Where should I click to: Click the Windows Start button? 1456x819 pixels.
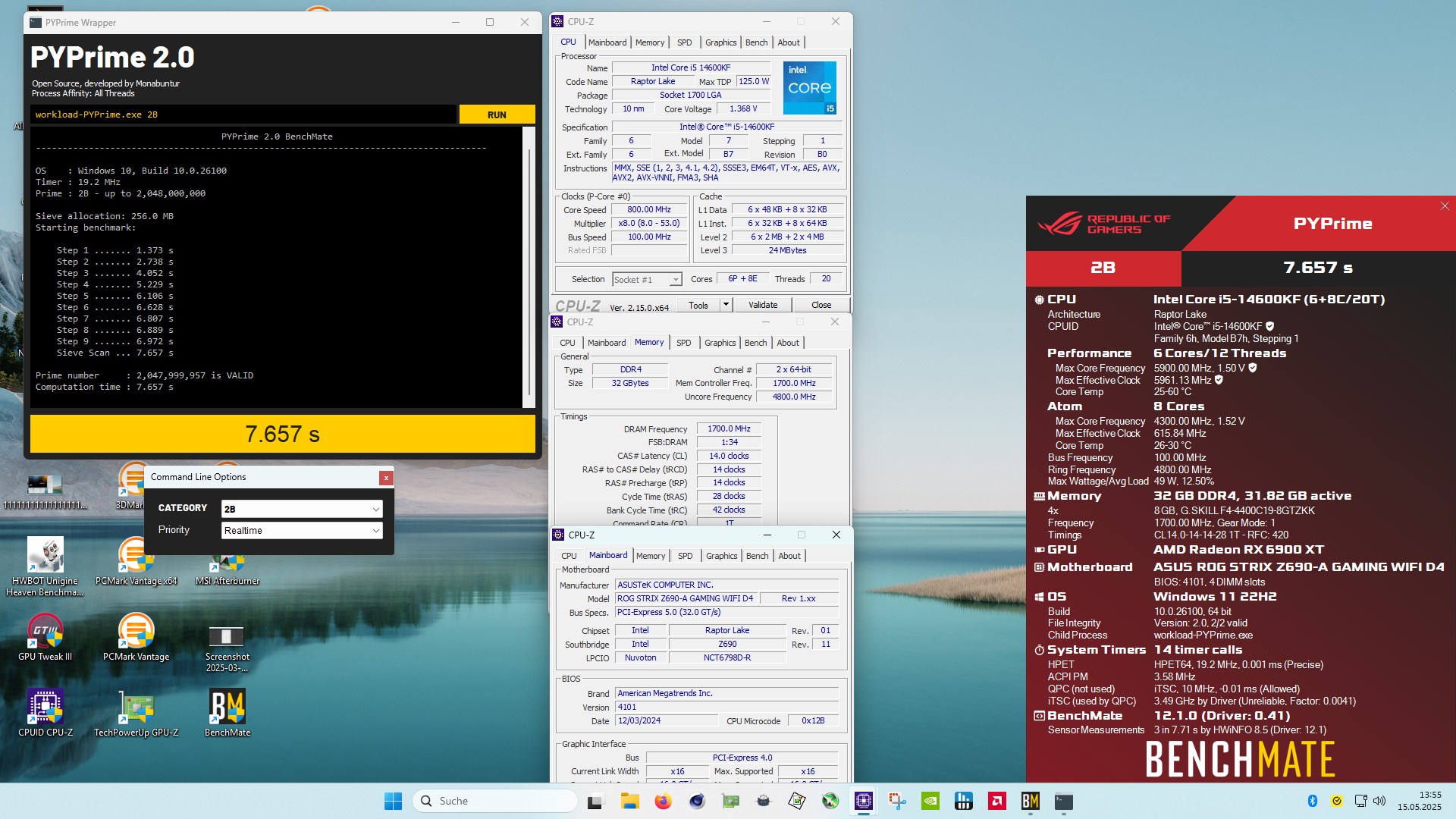click(393, 801)
